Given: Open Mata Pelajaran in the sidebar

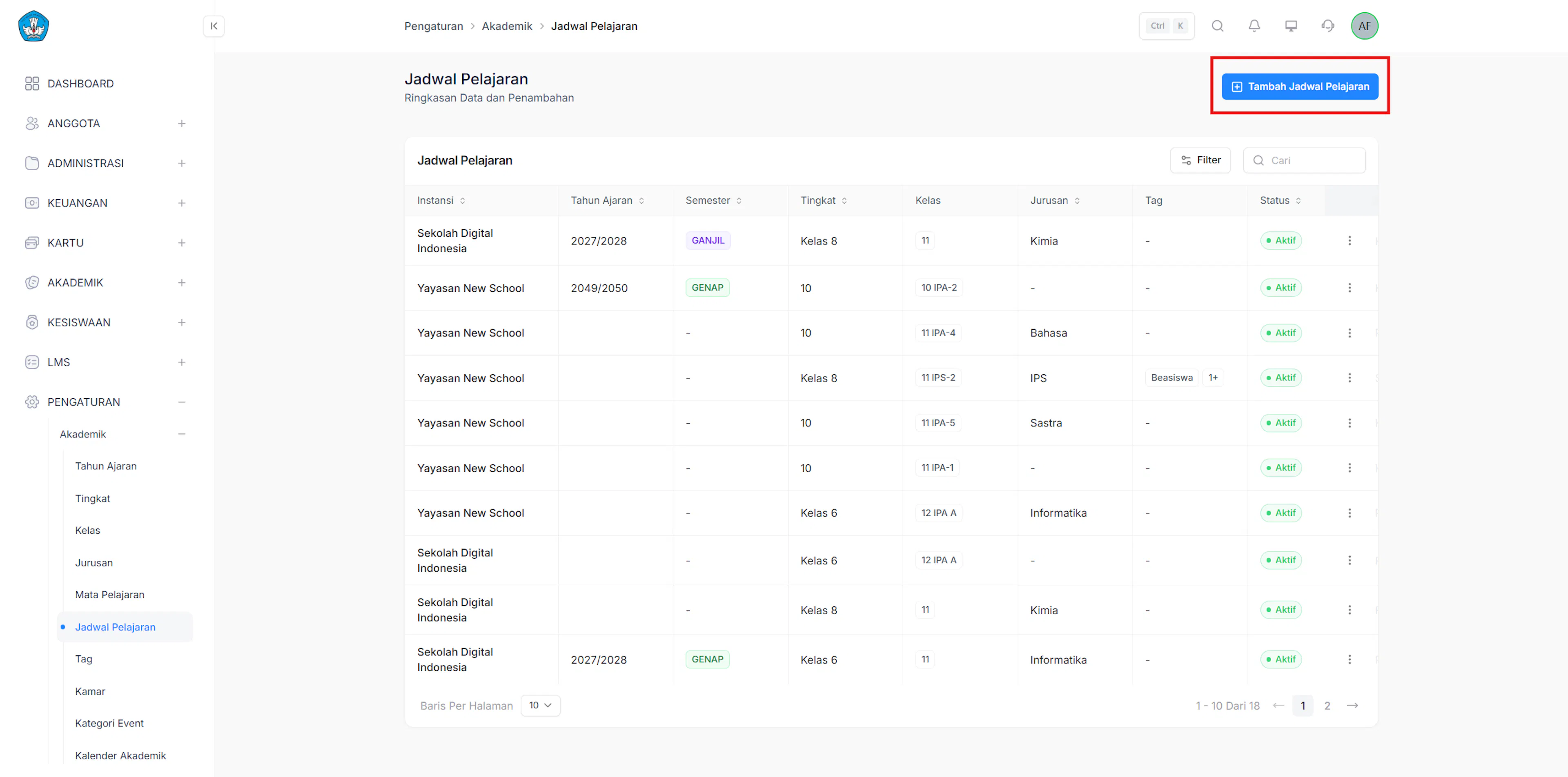Looking at the screenshot, I should coord(109,595).
